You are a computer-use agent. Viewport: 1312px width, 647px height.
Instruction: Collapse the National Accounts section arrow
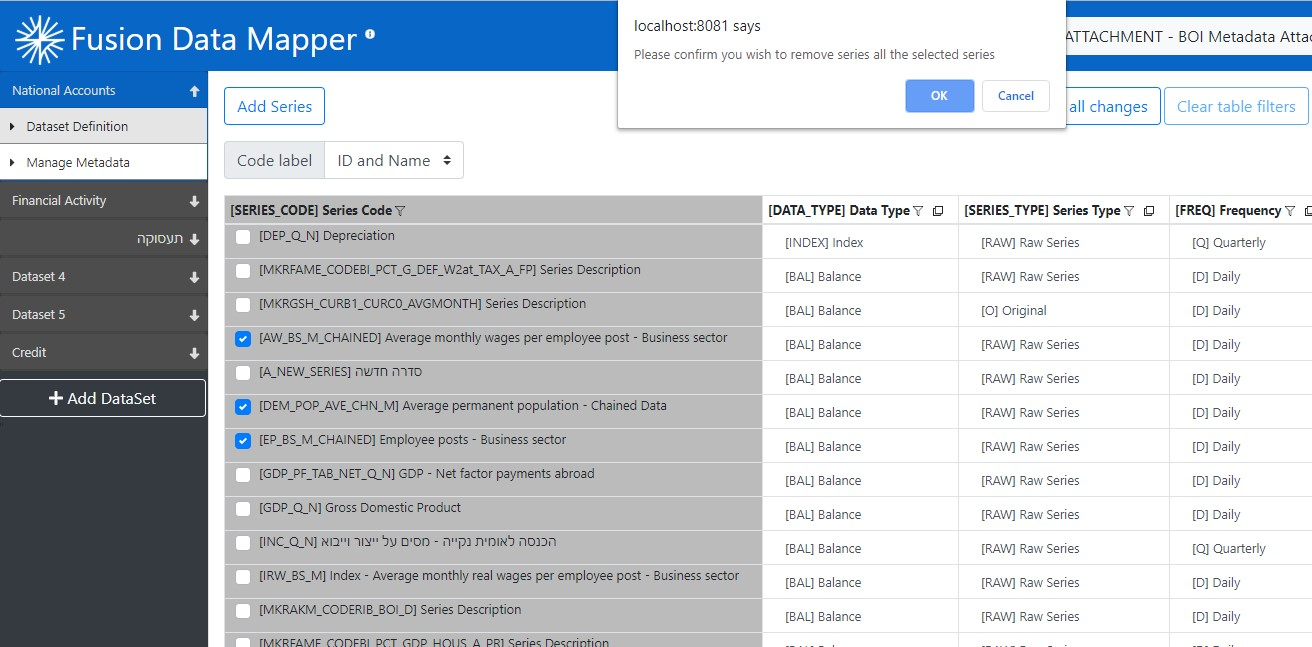(x=194, y=91)
